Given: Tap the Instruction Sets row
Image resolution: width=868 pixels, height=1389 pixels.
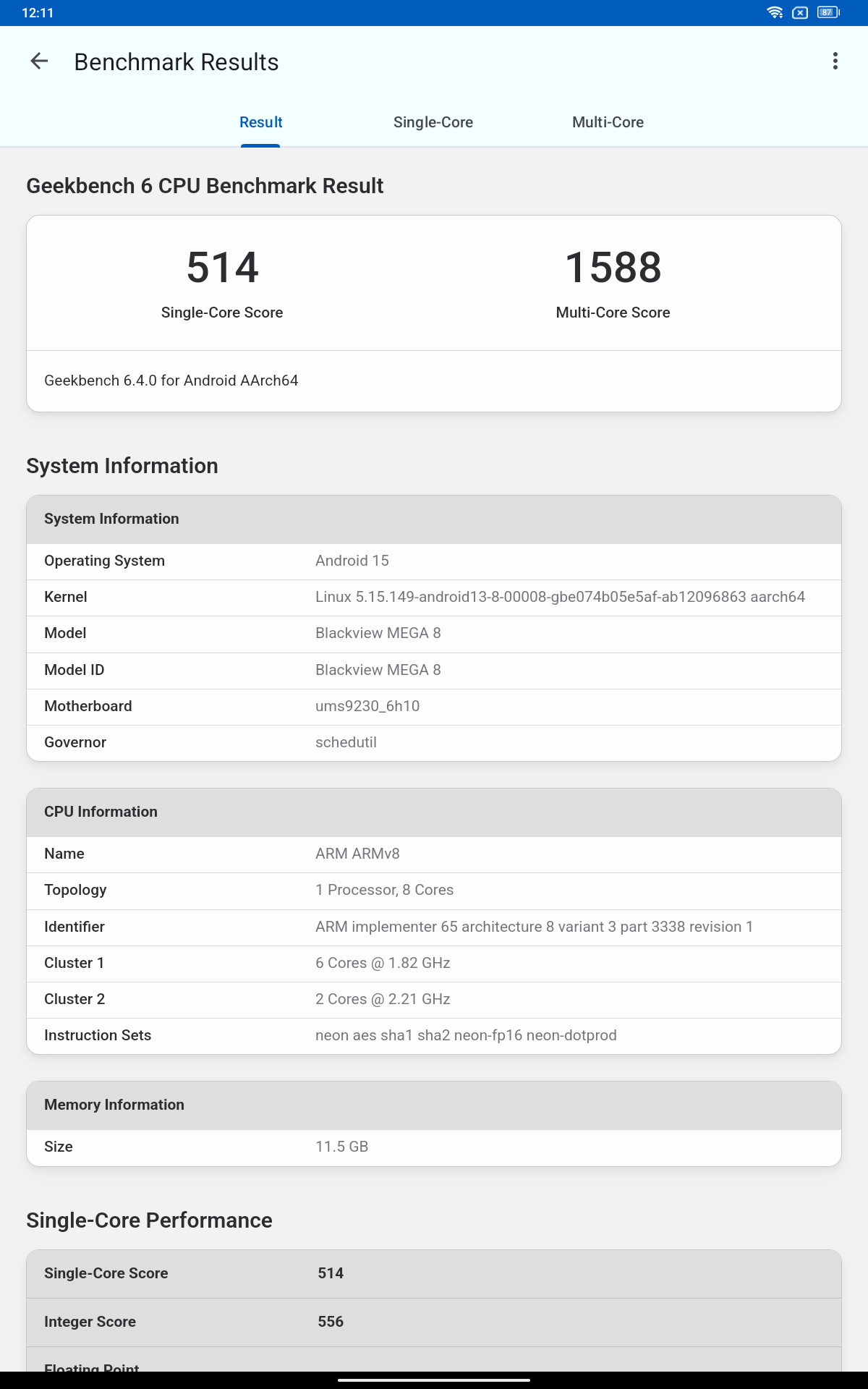Looking at the screenshot, I should [x=434, y=1035].
